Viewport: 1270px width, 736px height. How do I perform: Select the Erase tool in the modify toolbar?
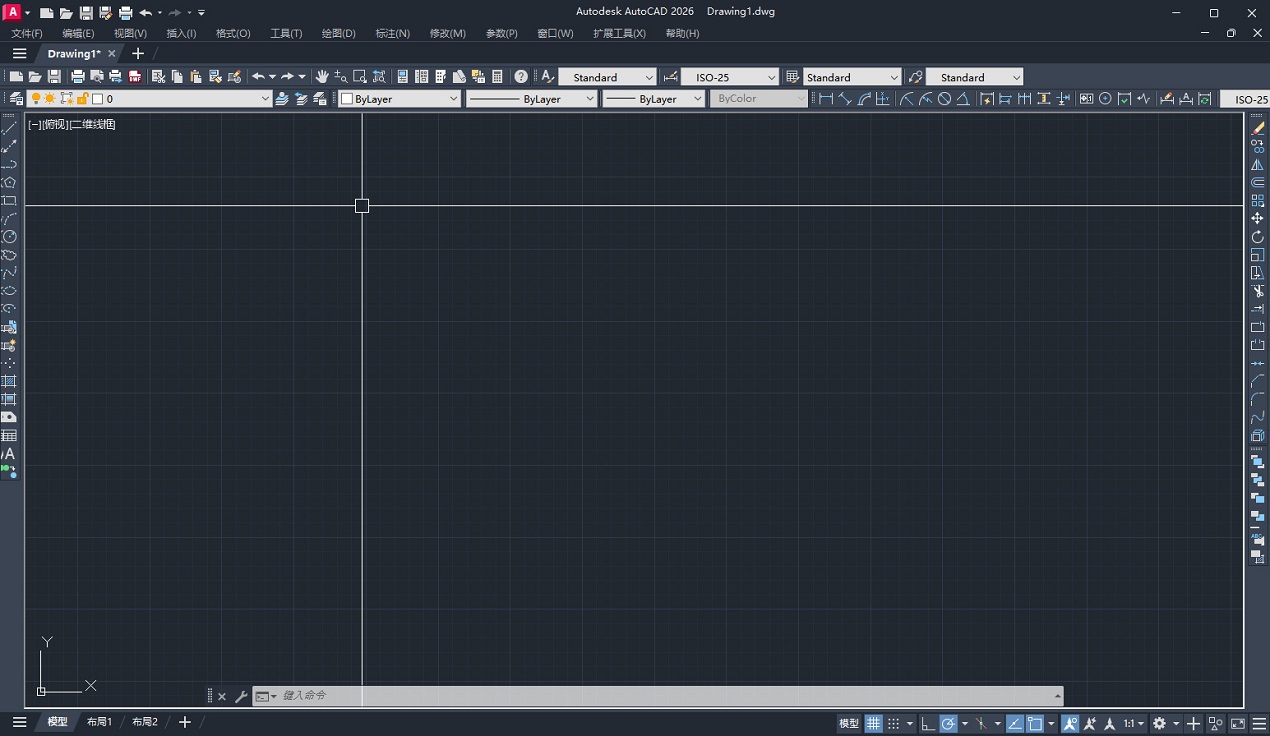(x=1258, y=128)
